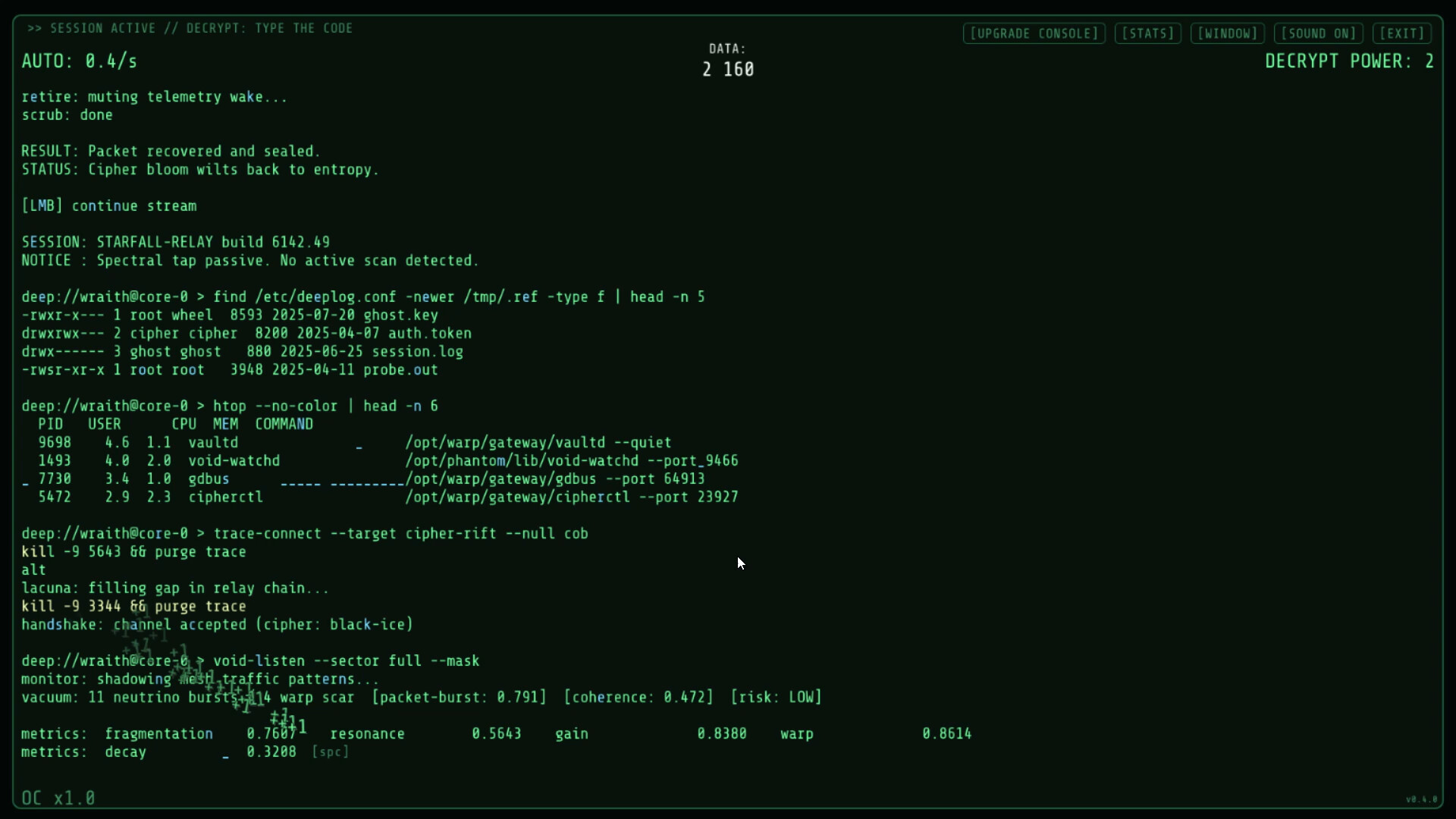The height and width of the screenshot is (819, 1456).
Task: Open the Stats panel
Action: pyautogui.click(x=1147, y=33)
